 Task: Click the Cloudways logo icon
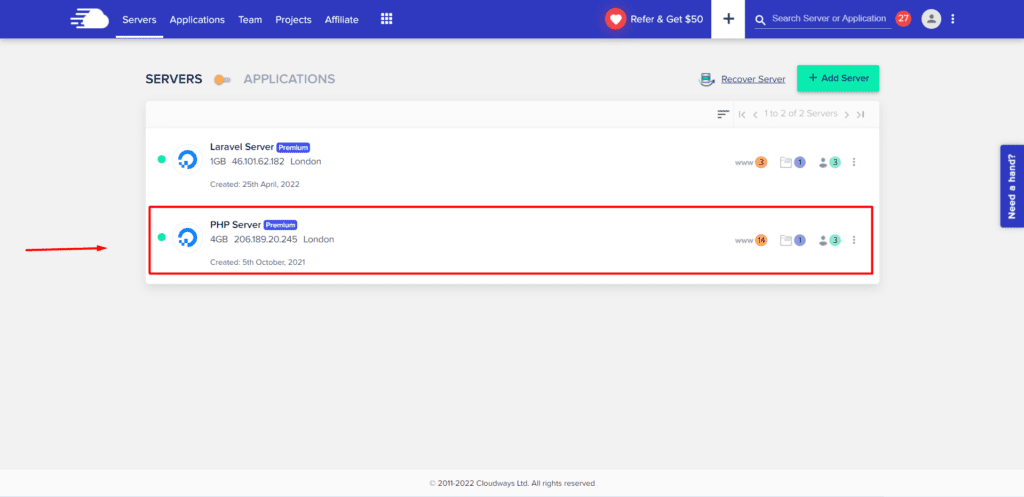(89, 19)
